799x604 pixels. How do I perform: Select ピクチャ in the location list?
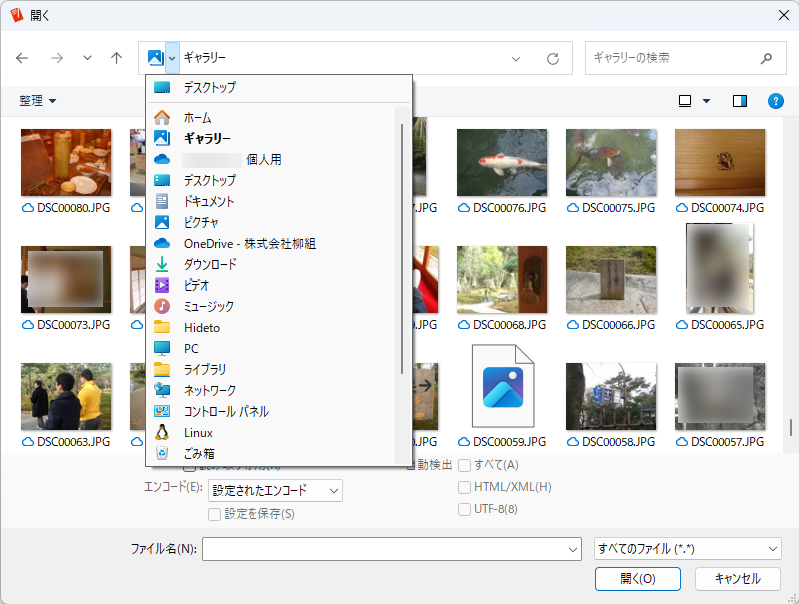(271, 222)
